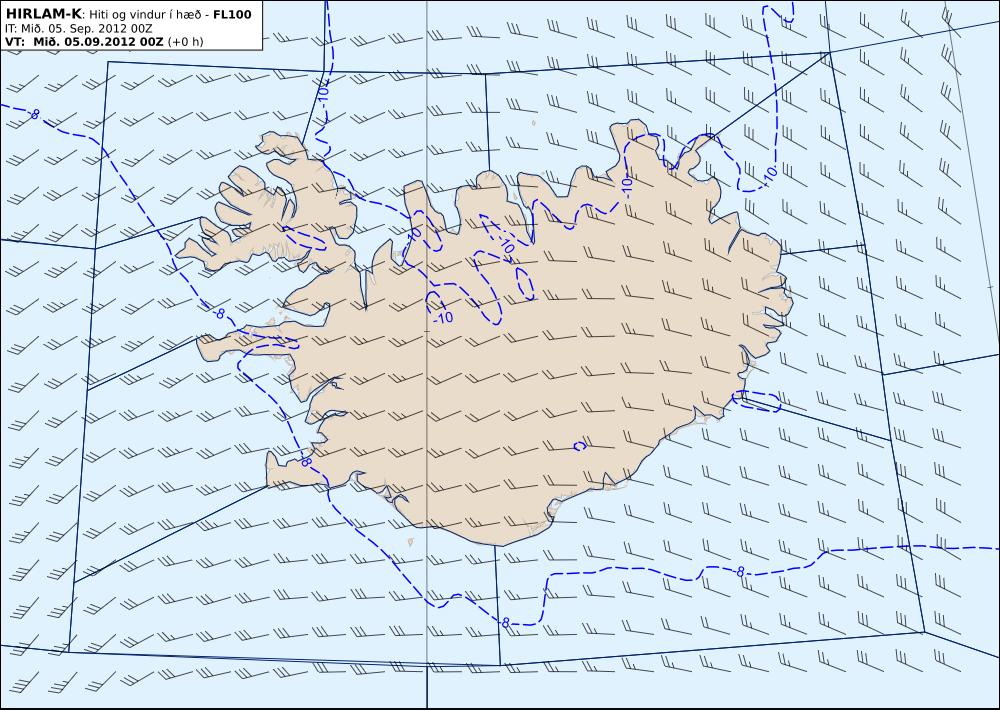Select the 'Hiti og vindur í hæð' caption
The width and height of the screenshot is (1000, 710).
tap(147, 15)
